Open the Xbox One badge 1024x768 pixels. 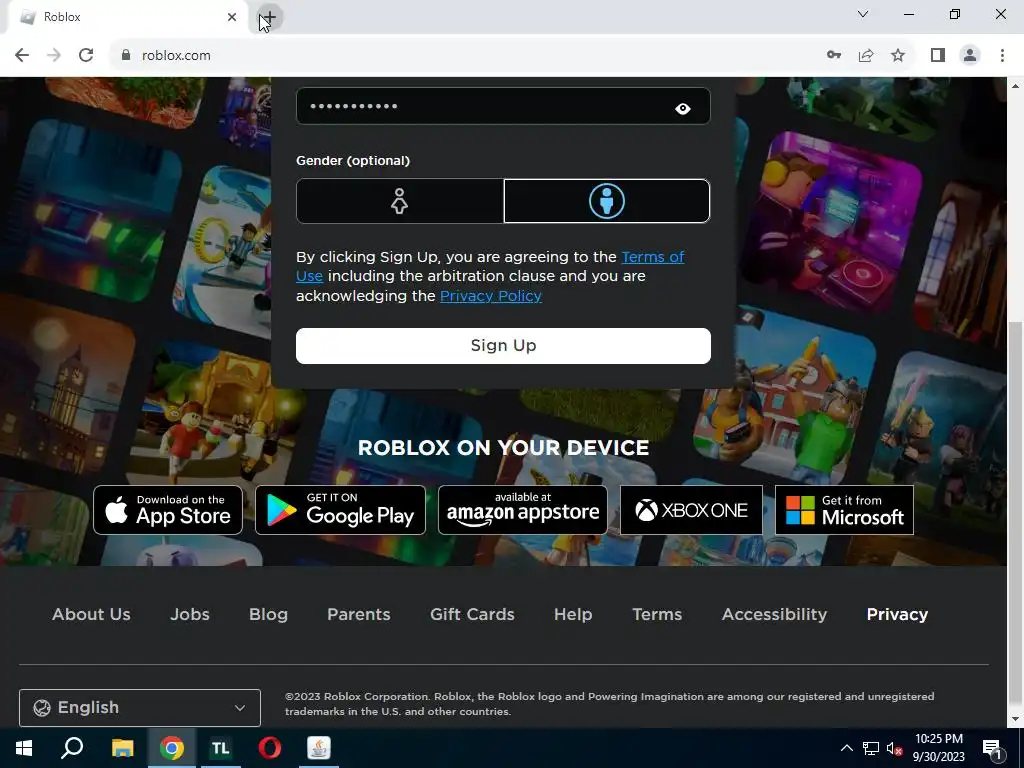point(691,510)
